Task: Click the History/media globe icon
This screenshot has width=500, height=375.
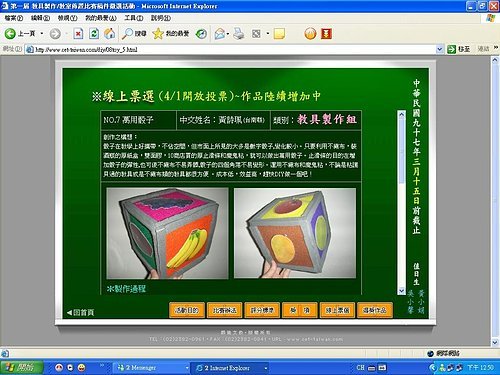Action: coord(201,34)
